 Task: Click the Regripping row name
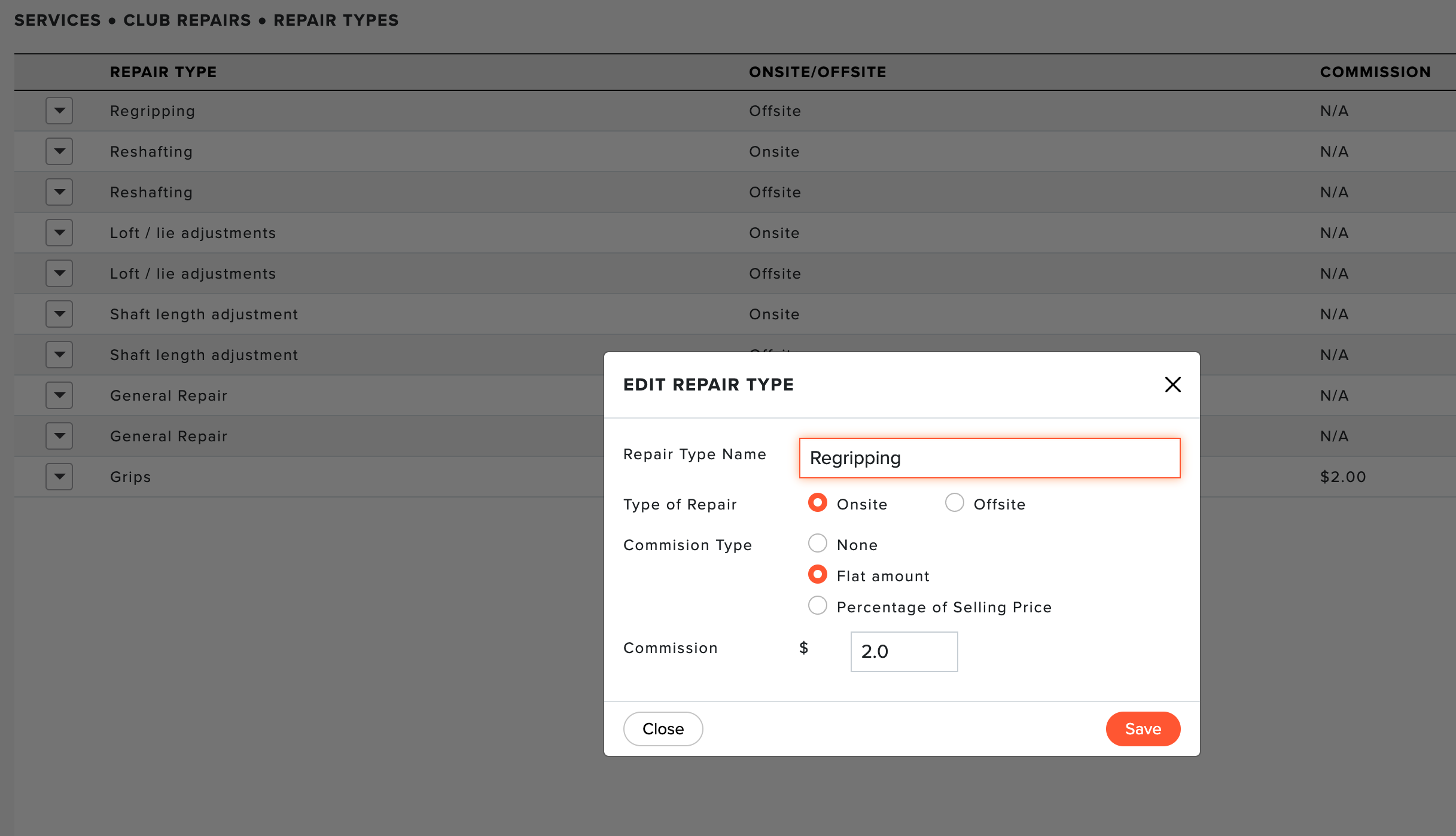(153, 111)
